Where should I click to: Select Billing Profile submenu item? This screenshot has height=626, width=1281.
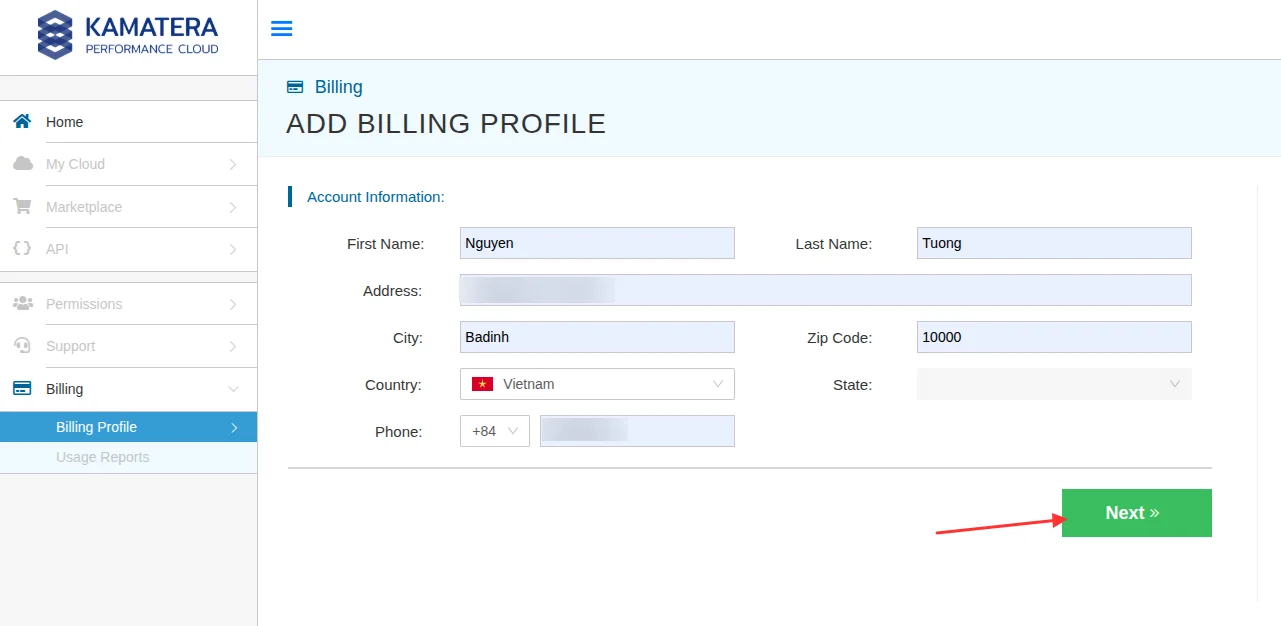tap(128, 427)
